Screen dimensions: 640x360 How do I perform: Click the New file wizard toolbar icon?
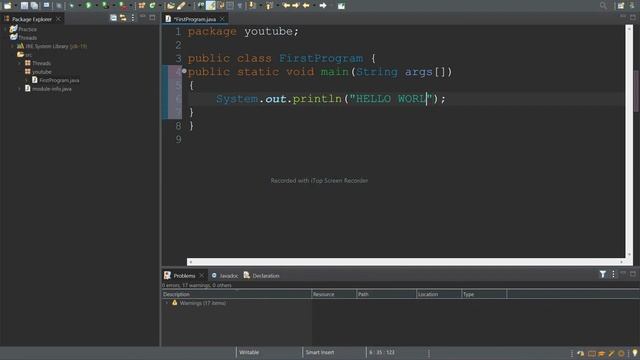[7, 6]
